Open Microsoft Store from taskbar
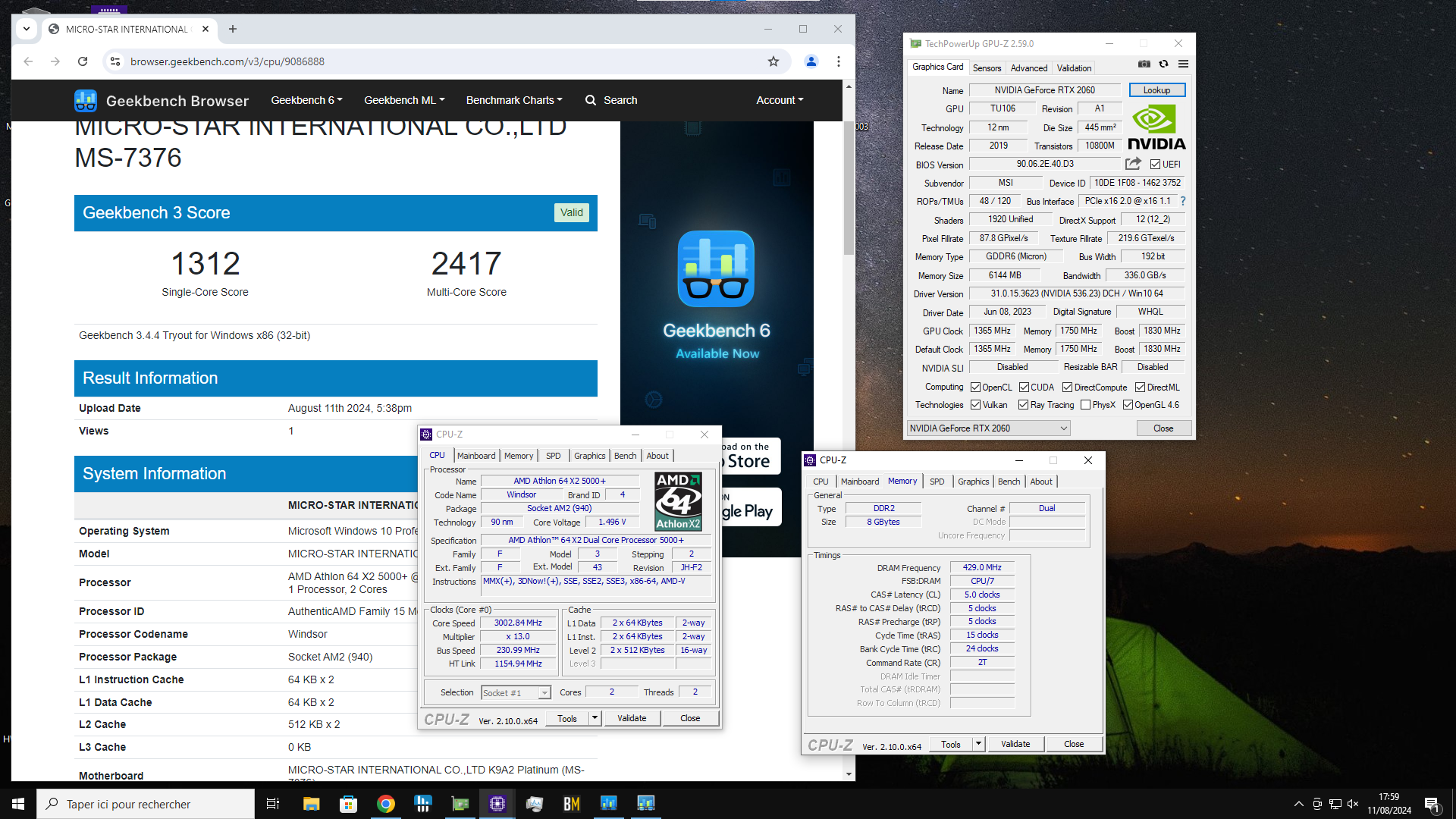This screenshot has height=819, width=1456. (x=348, y=804)
